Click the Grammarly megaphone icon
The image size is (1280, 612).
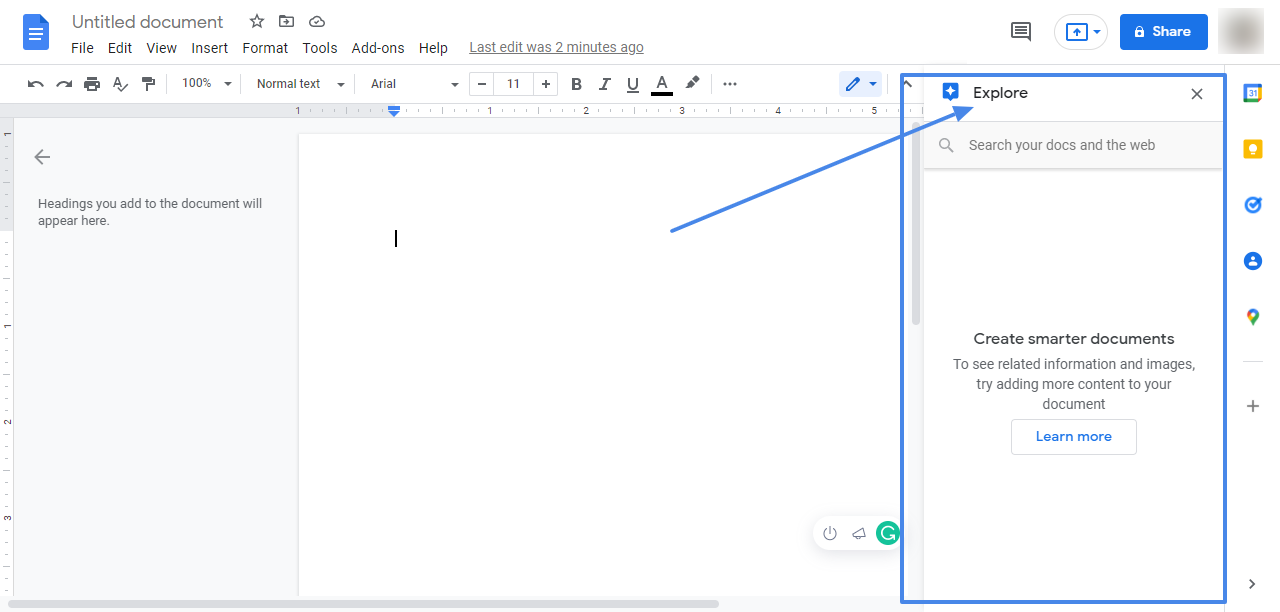click(x=858, y=533)
